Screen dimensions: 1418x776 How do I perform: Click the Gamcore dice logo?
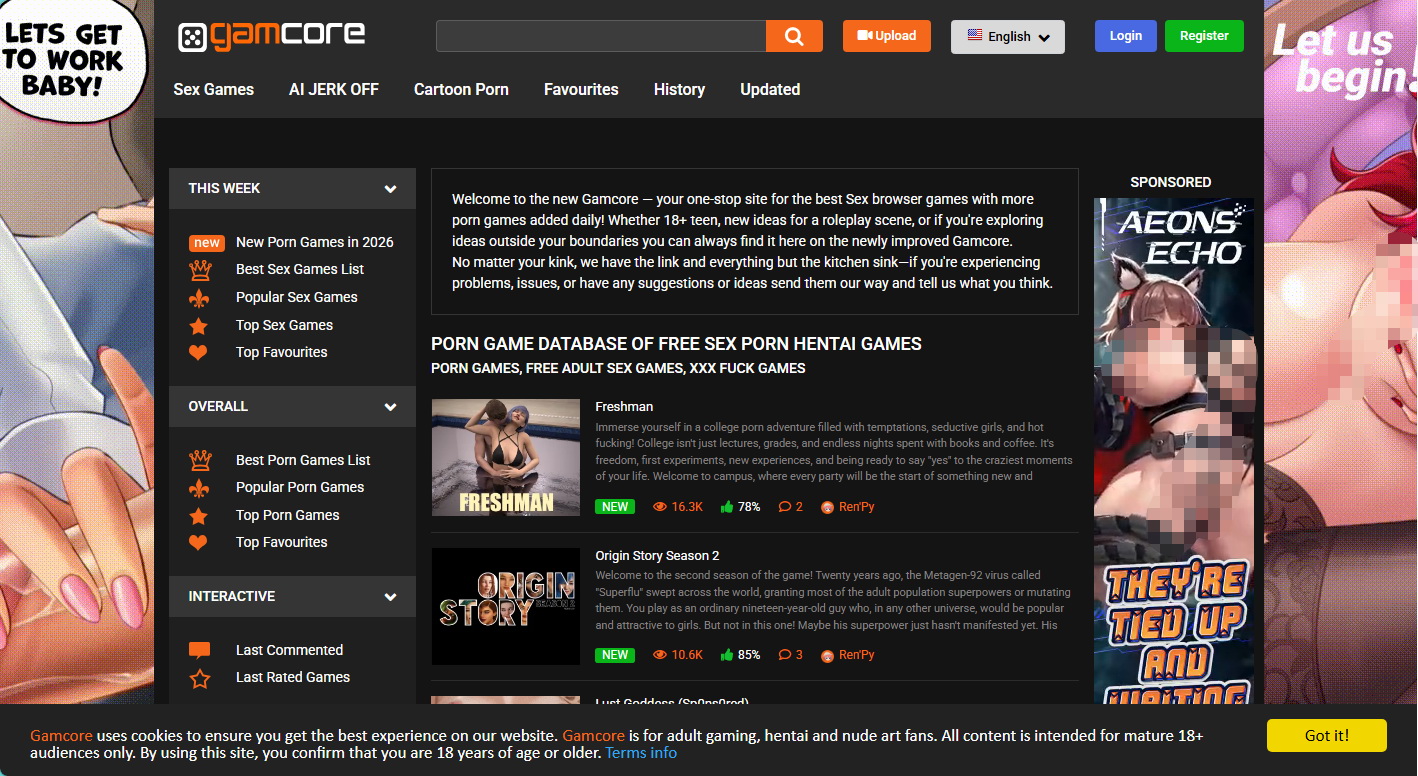271,37
